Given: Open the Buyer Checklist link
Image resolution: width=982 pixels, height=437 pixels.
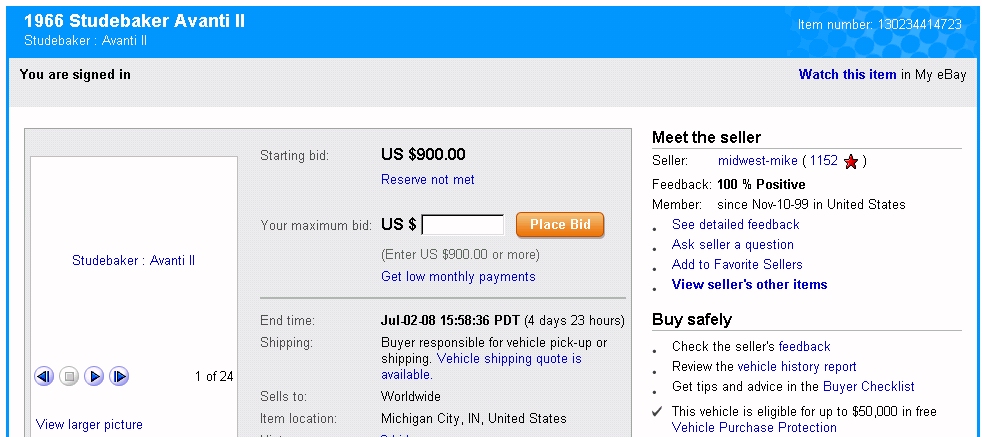Looking at the screenshot, I should 869,387.
